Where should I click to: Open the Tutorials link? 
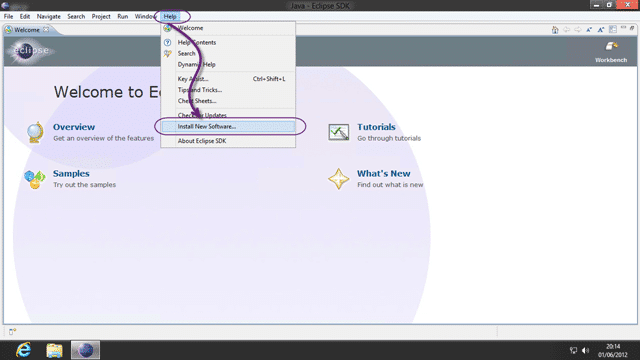376,127
